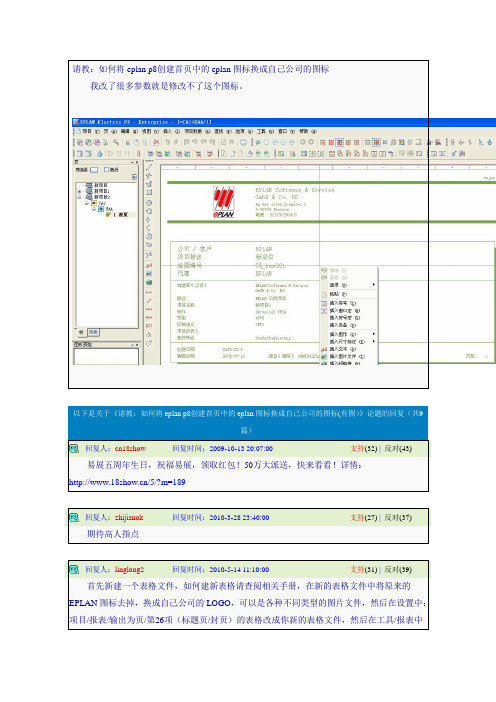Choose 插入符号 in the context menu
Image resolution: width=496 pixels, height=702 pixels.
click(x=342, y=303)
